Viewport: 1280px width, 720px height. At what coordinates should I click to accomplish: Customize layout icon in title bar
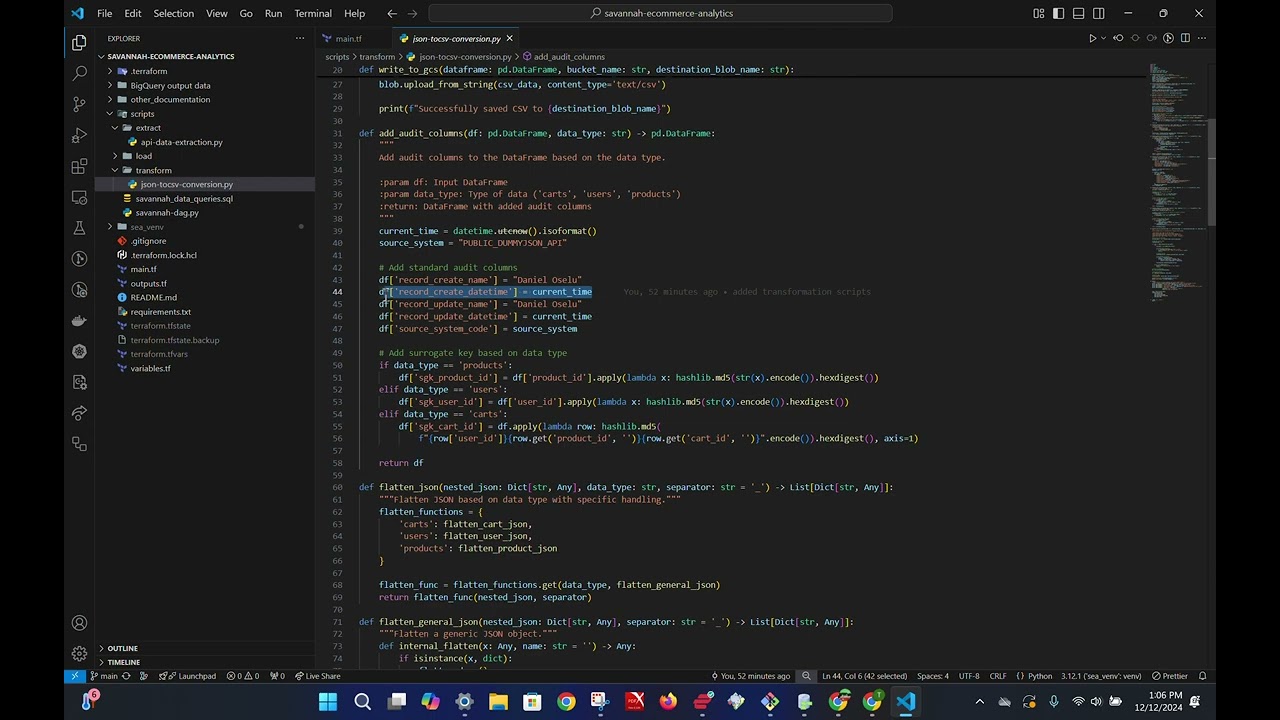click(x=1039, y=13)
